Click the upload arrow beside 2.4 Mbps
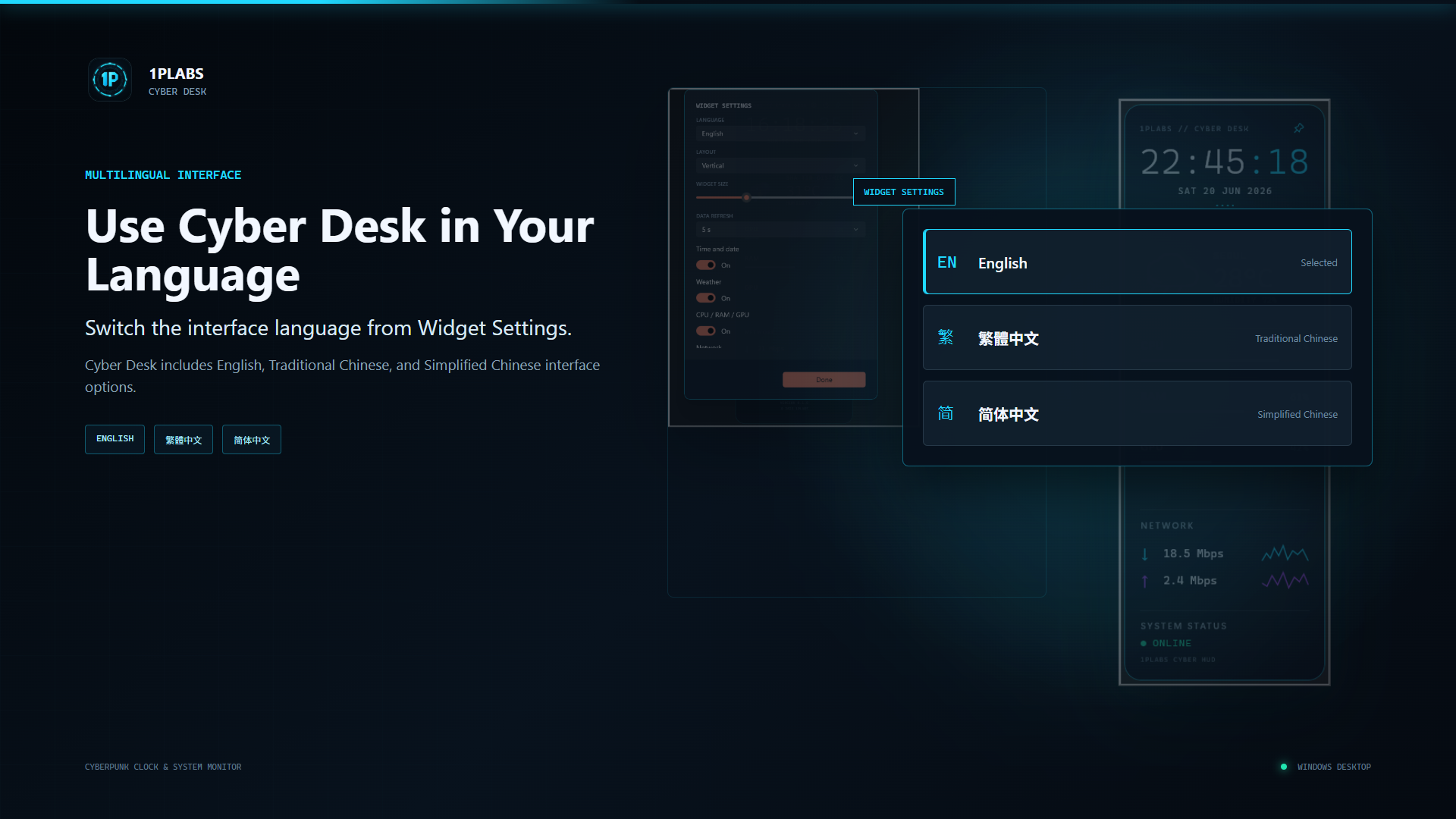This screenshot has width=1456, height=819. pyautogui.click(x=1145, y=581)
